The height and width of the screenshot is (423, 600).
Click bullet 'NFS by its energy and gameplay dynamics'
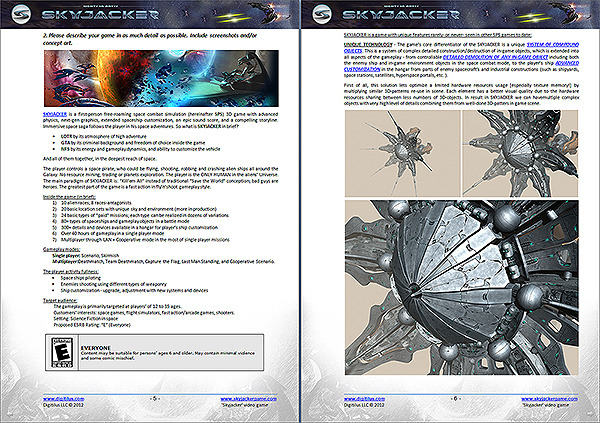(x=140, y=149)
